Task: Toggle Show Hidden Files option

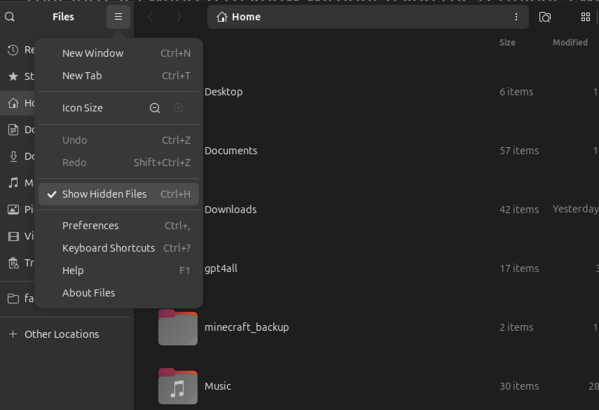Action: click(x=119, y=194)
